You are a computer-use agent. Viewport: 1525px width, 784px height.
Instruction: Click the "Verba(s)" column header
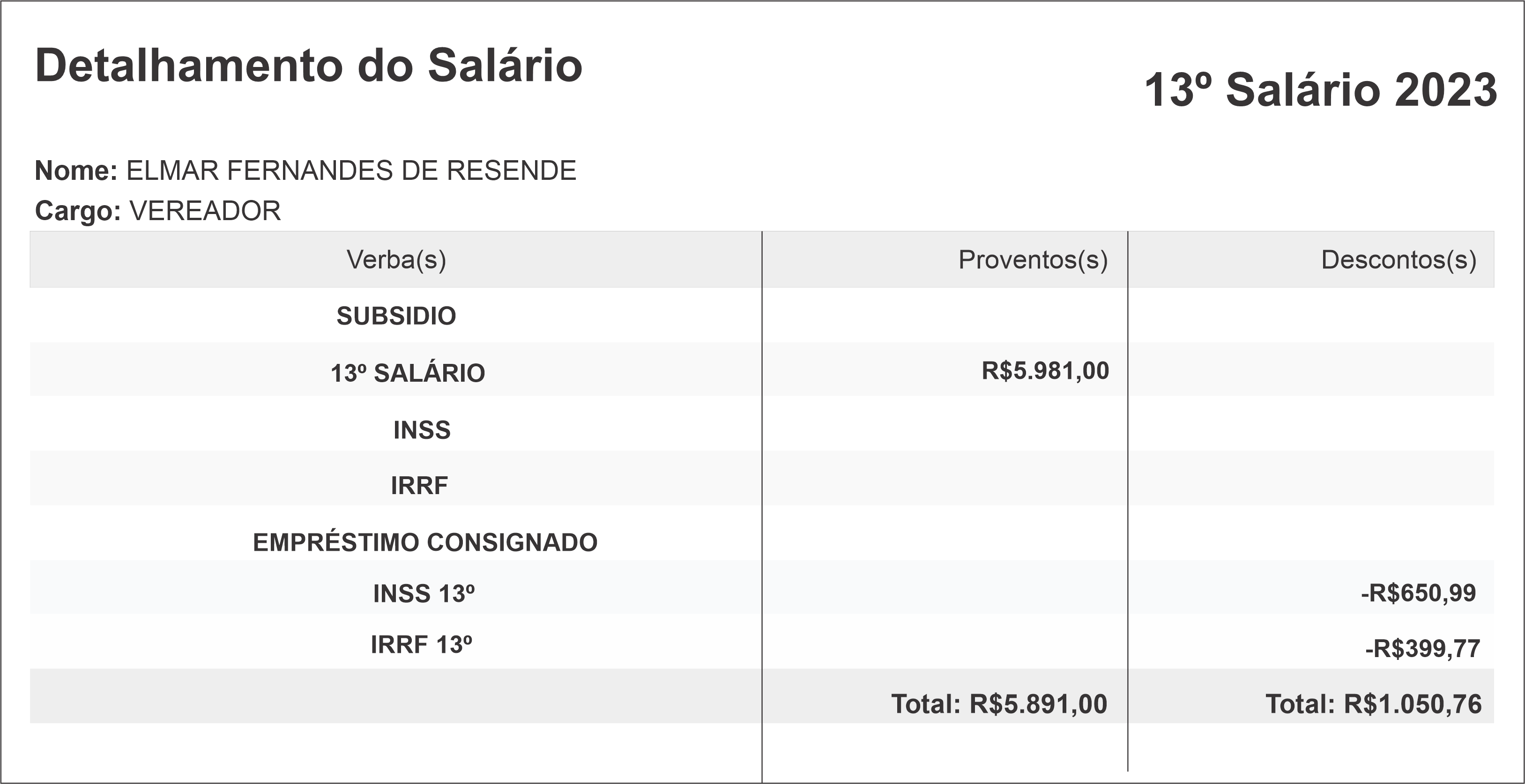(x=396, y=260)
